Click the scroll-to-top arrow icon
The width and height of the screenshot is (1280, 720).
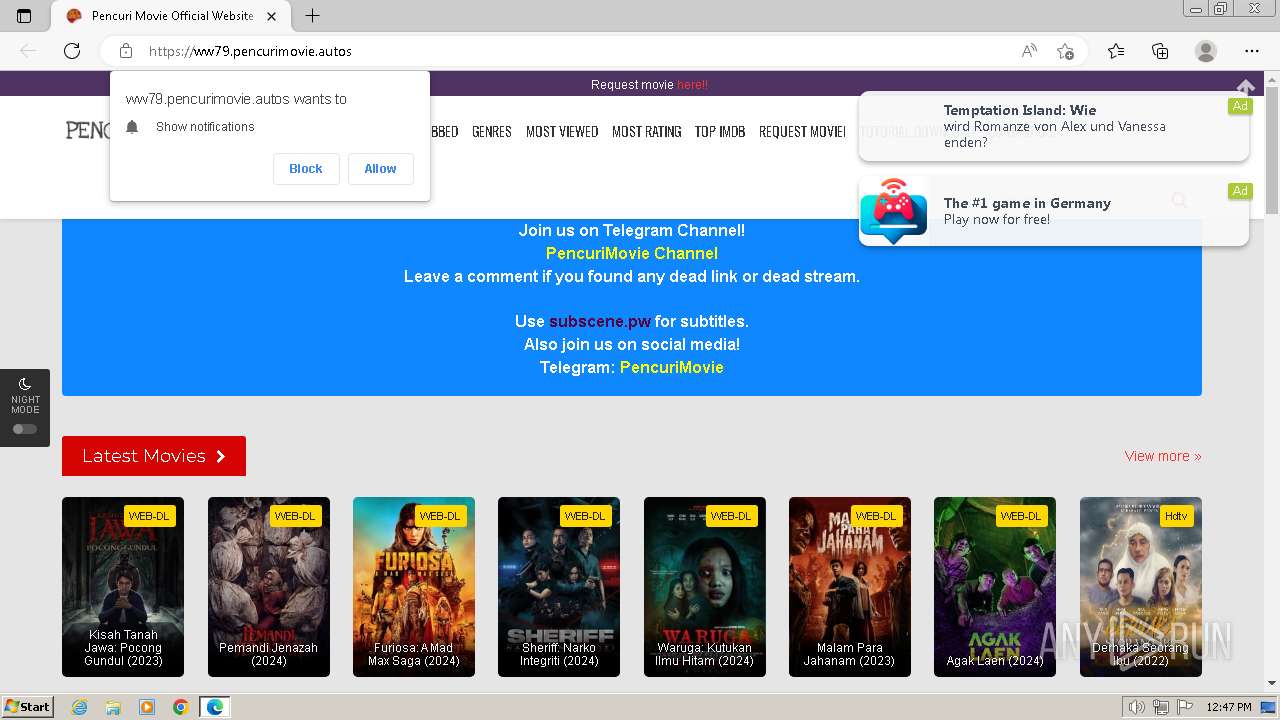coord(1245,88)
